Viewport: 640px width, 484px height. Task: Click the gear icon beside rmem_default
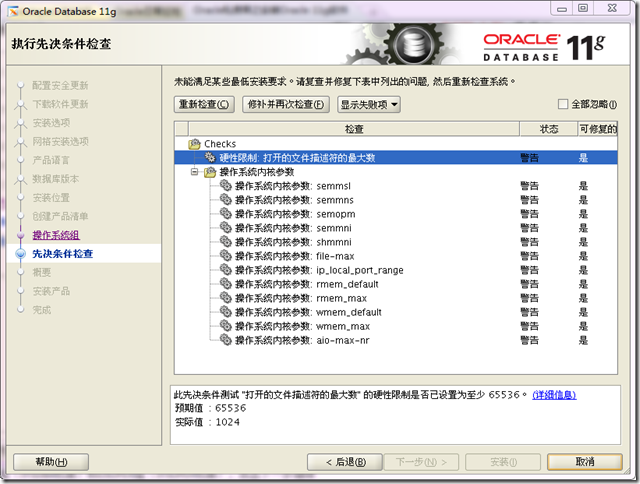tap(226, 284)
